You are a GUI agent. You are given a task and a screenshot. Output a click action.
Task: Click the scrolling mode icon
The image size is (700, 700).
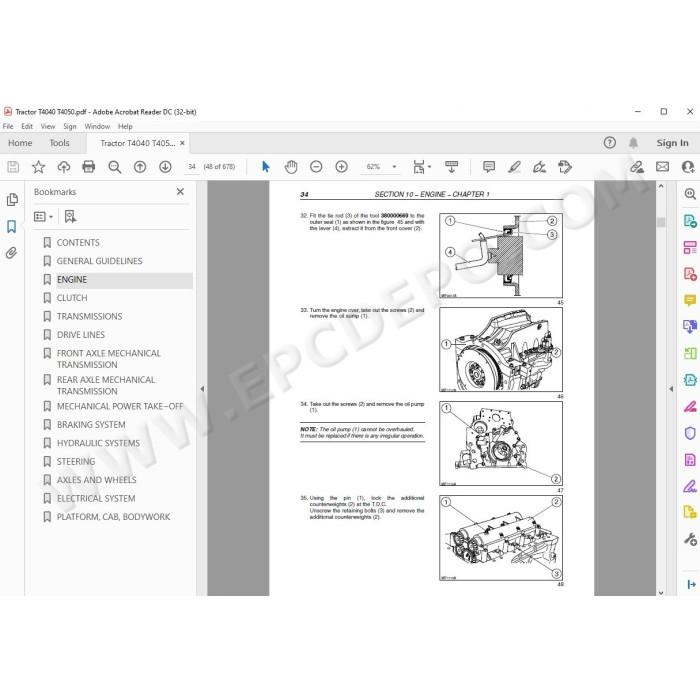[x=451, y=167]
